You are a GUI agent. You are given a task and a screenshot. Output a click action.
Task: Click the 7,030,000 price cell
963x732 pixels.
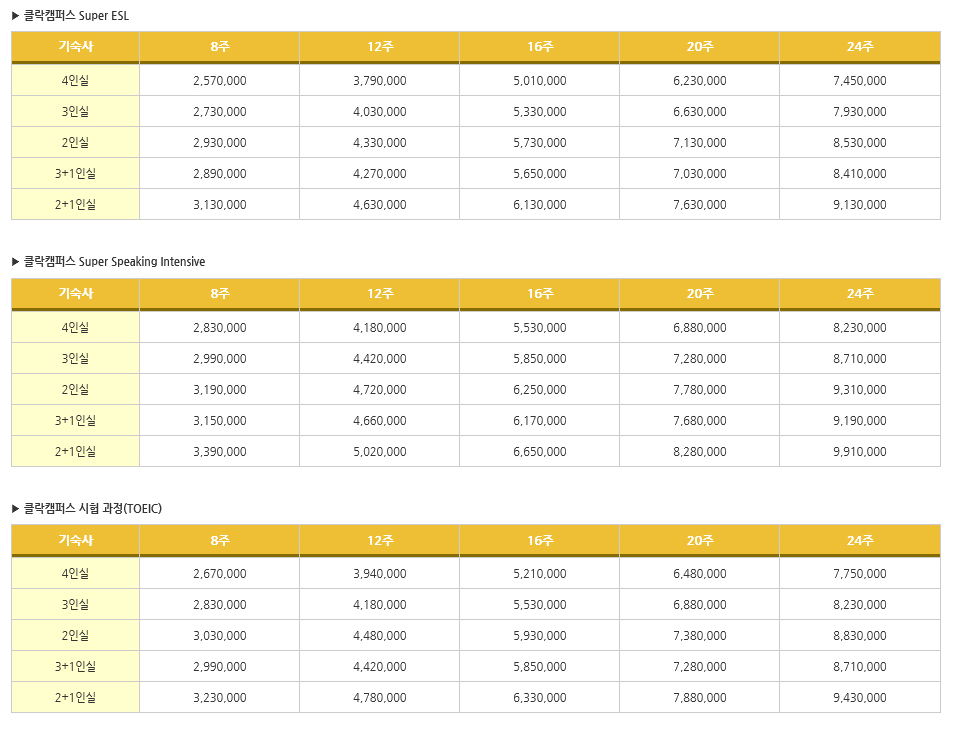tap(700, 174)
